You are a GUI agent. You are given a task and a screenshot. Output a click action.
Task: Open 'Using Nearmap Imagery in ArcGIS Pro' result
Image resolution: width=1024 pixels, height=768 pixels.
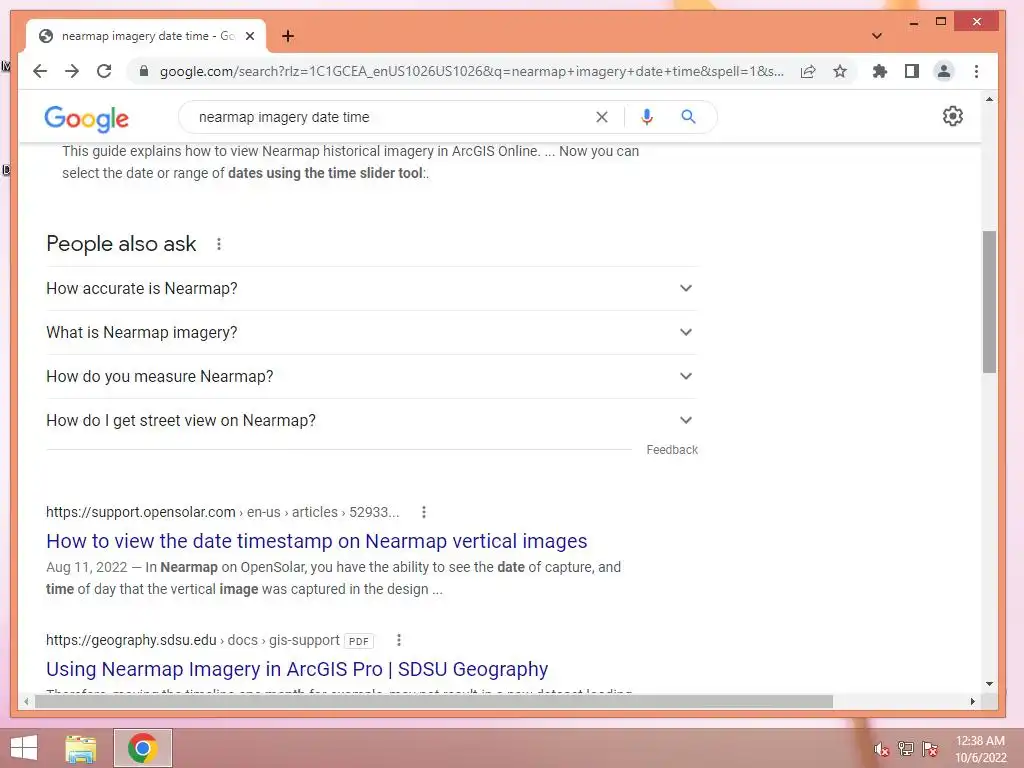point(297,669)
